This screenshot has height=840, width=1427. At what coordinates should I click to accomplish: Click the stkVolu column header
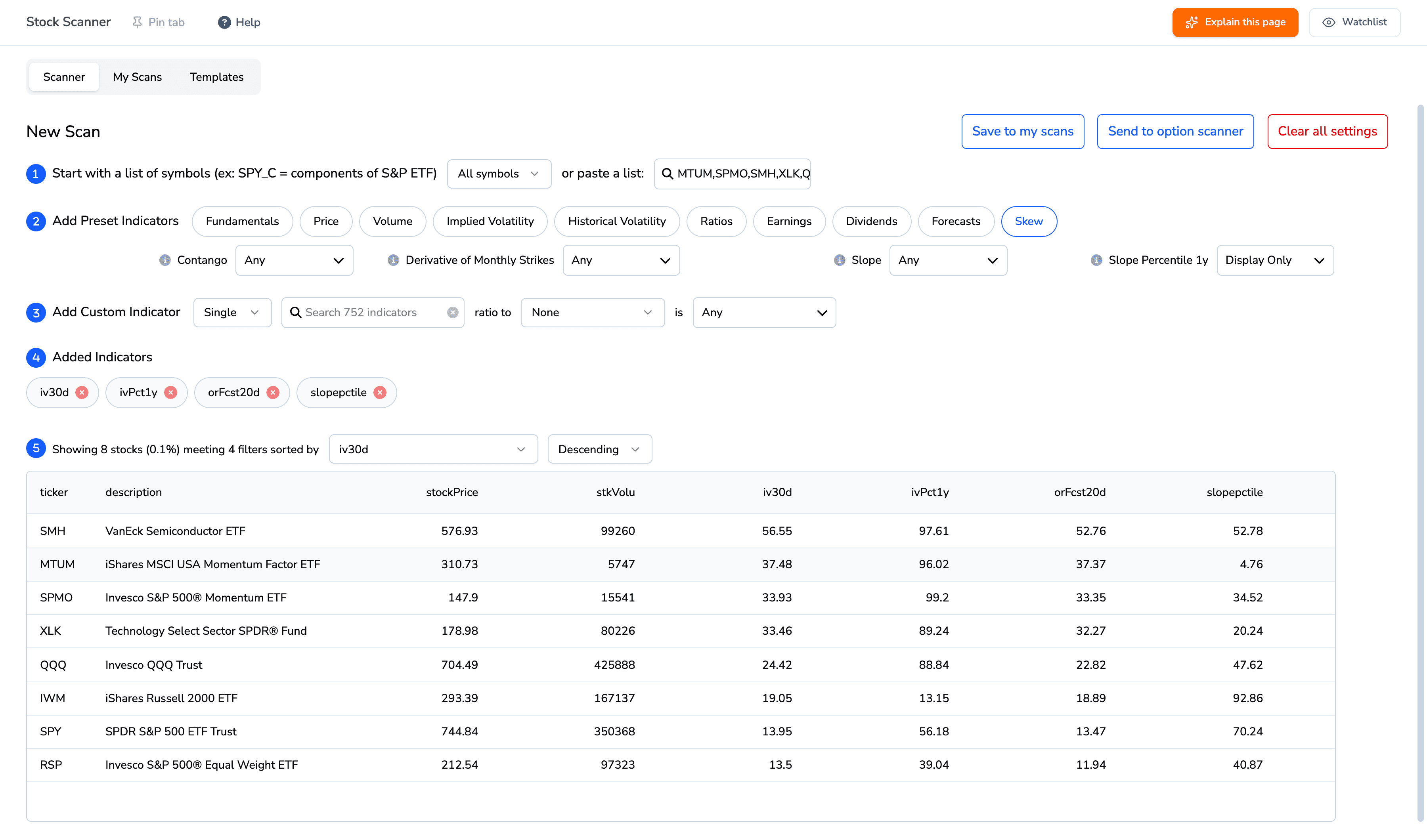click(x=616, y=493)
